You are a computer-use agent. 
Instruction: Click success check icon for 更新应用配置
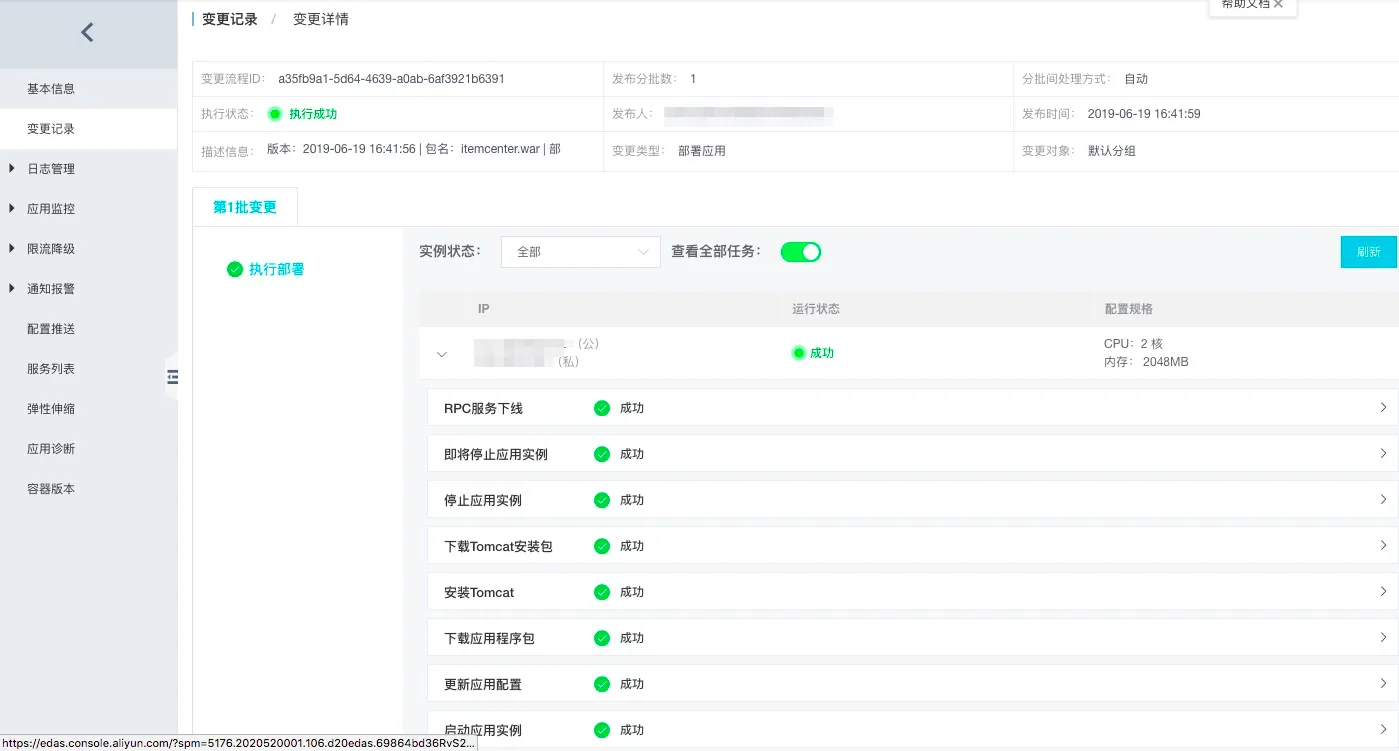click(x=602, y=684)
